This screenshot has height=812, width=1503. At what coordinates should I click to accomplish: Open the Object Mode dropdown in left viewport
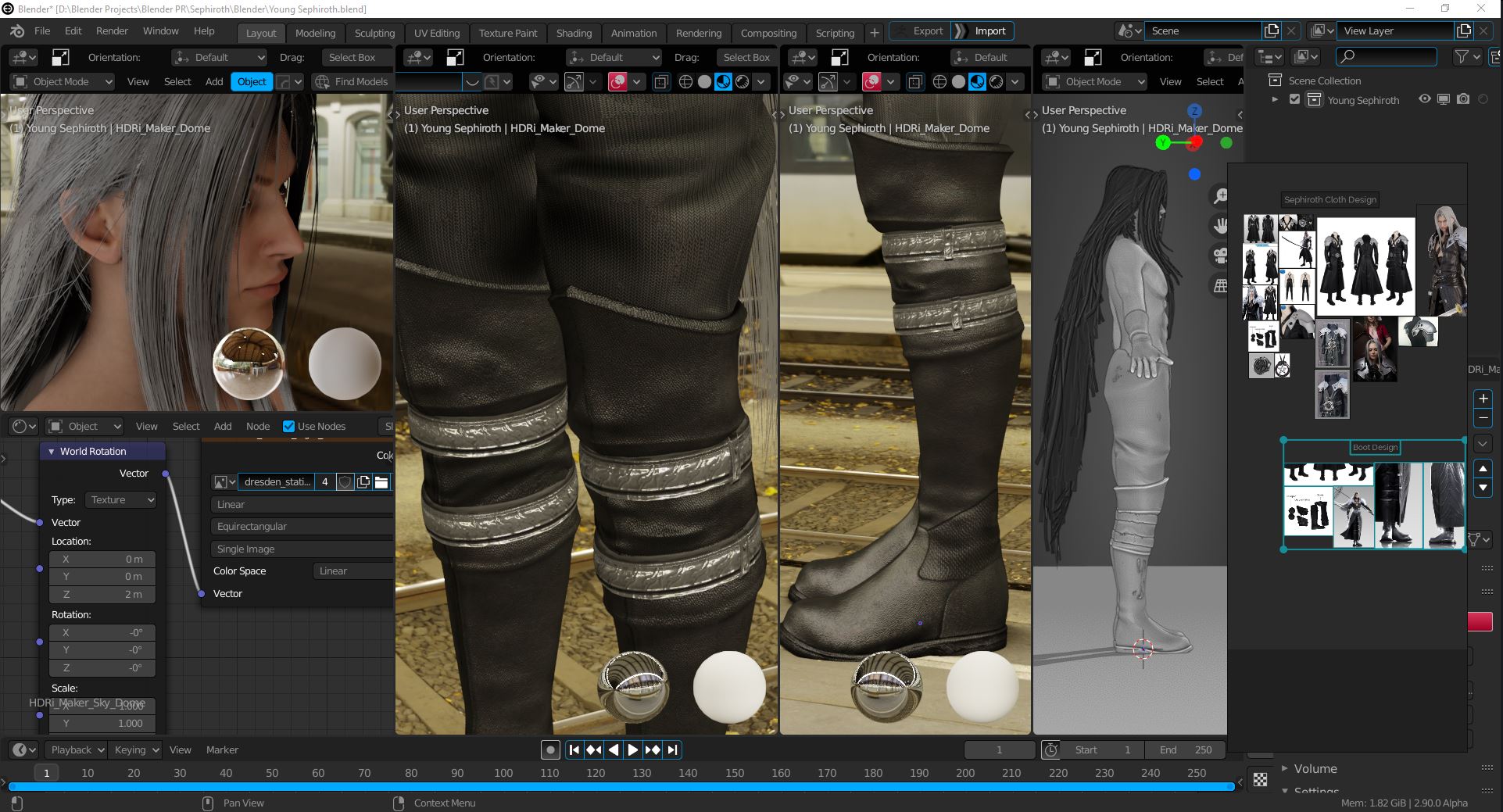tap(63, 81)
